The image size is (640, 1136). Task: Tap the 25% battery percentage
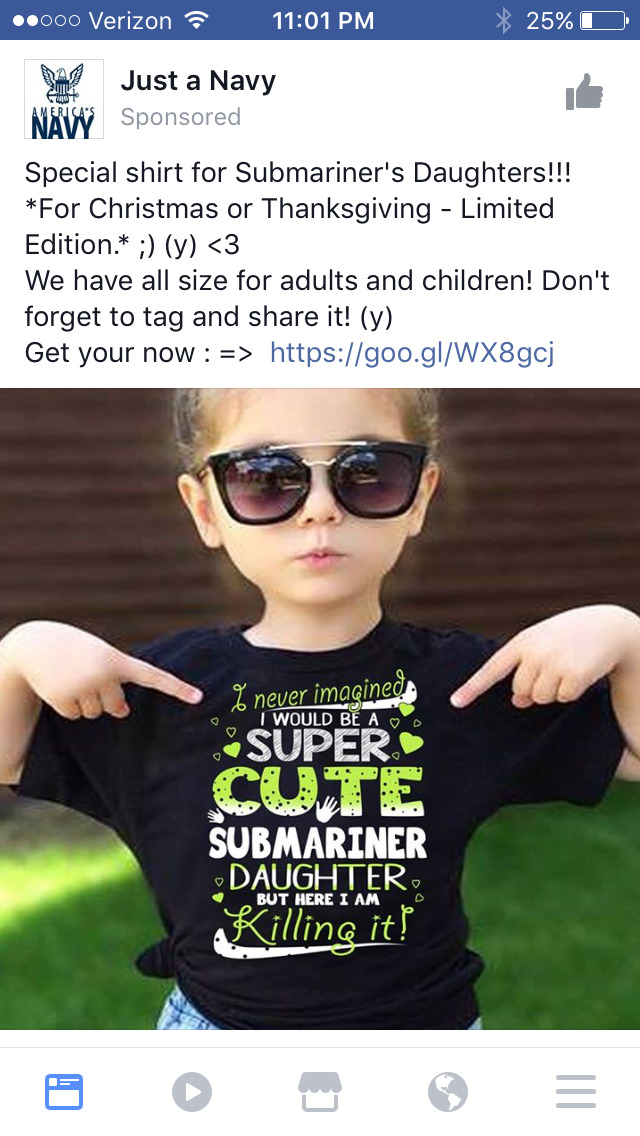pyautogui.click(x=549, y=20)
